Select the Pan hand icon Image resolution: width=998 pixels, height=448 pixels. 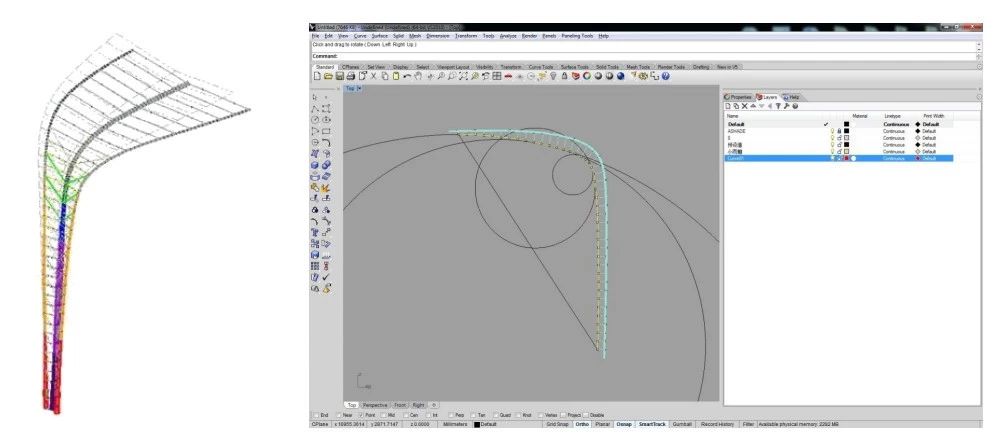pyautogui.click(x=418, y=76)
